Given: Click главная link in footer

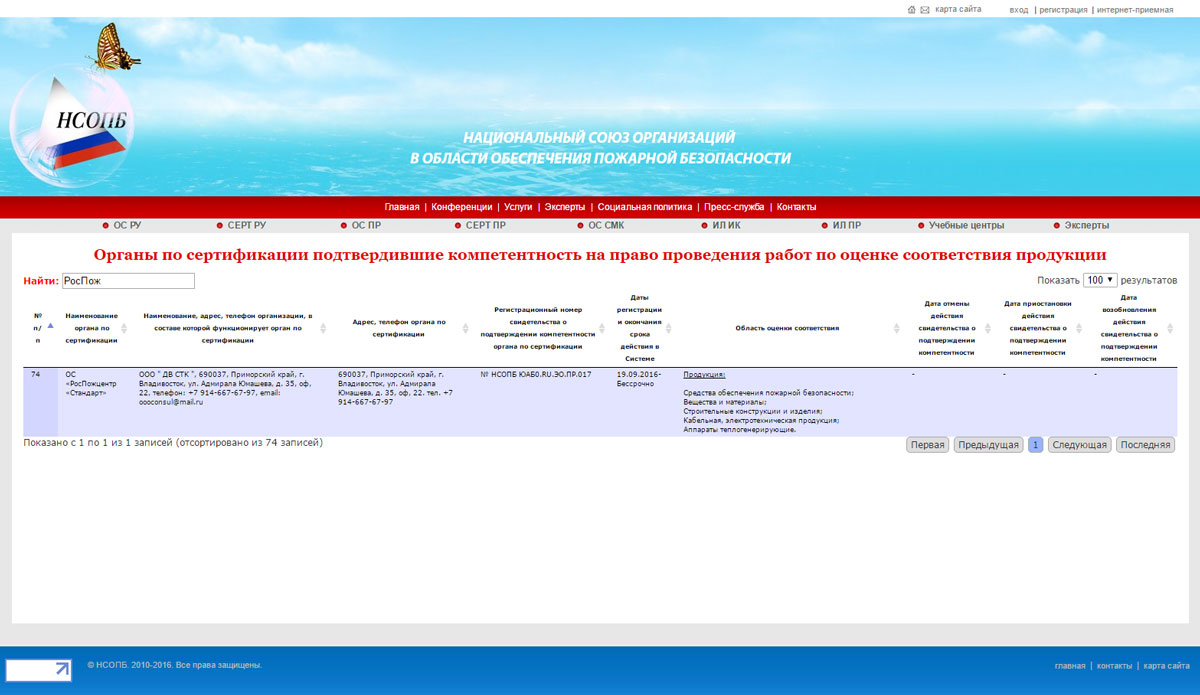Looking at the screenshot, I should [x=1070, y=666].
